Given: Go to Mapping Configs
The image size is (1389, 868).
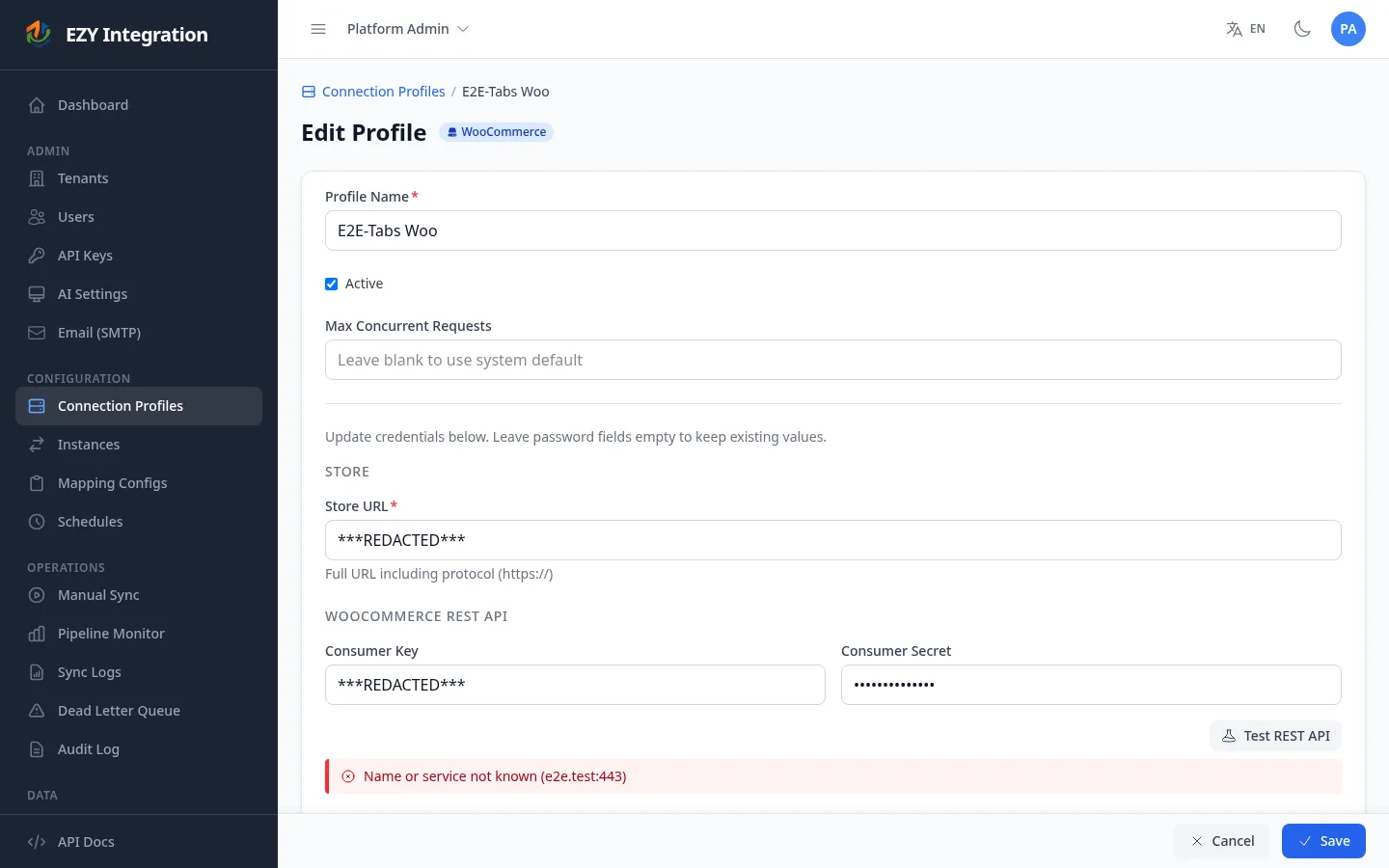Looking at the screenshot, I should (x=139, y=483).
